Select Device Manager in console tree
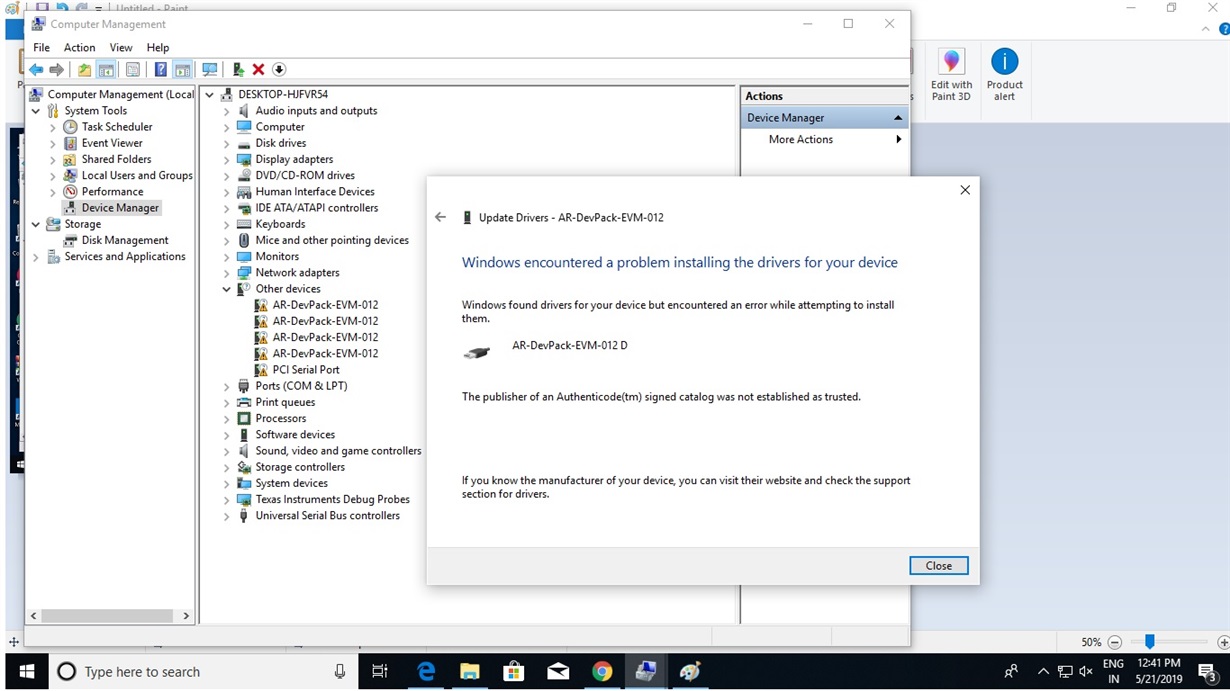The width and height of the screenshot is (1230, 691). coord(120,208)
